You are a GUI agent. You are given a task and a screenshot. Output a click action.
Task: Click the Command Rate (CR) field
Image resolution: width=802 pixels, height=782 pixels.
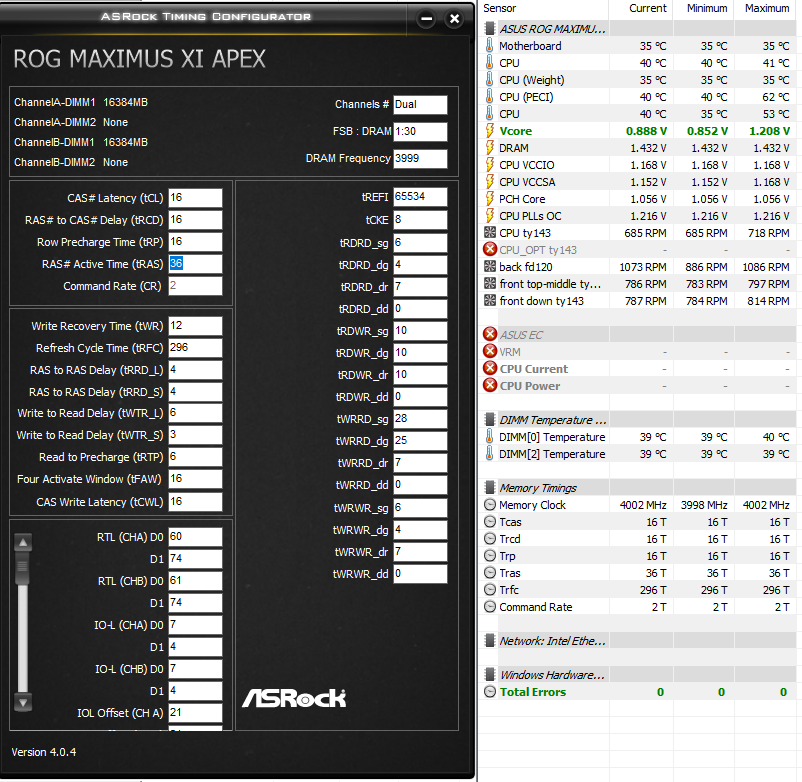[195, 286]
